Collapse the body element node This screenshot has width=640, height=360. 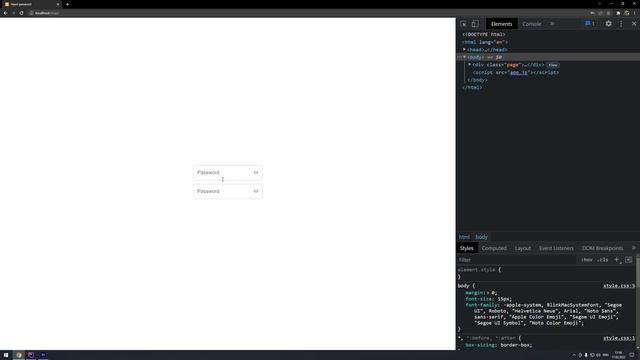(464, 57)
